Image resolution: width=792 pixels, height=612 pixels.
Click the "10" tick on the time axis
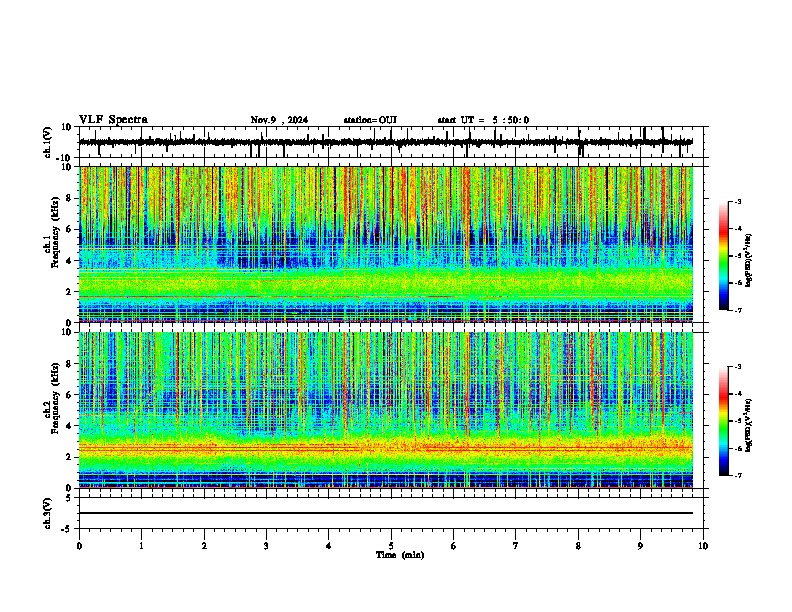pos(703,546)
